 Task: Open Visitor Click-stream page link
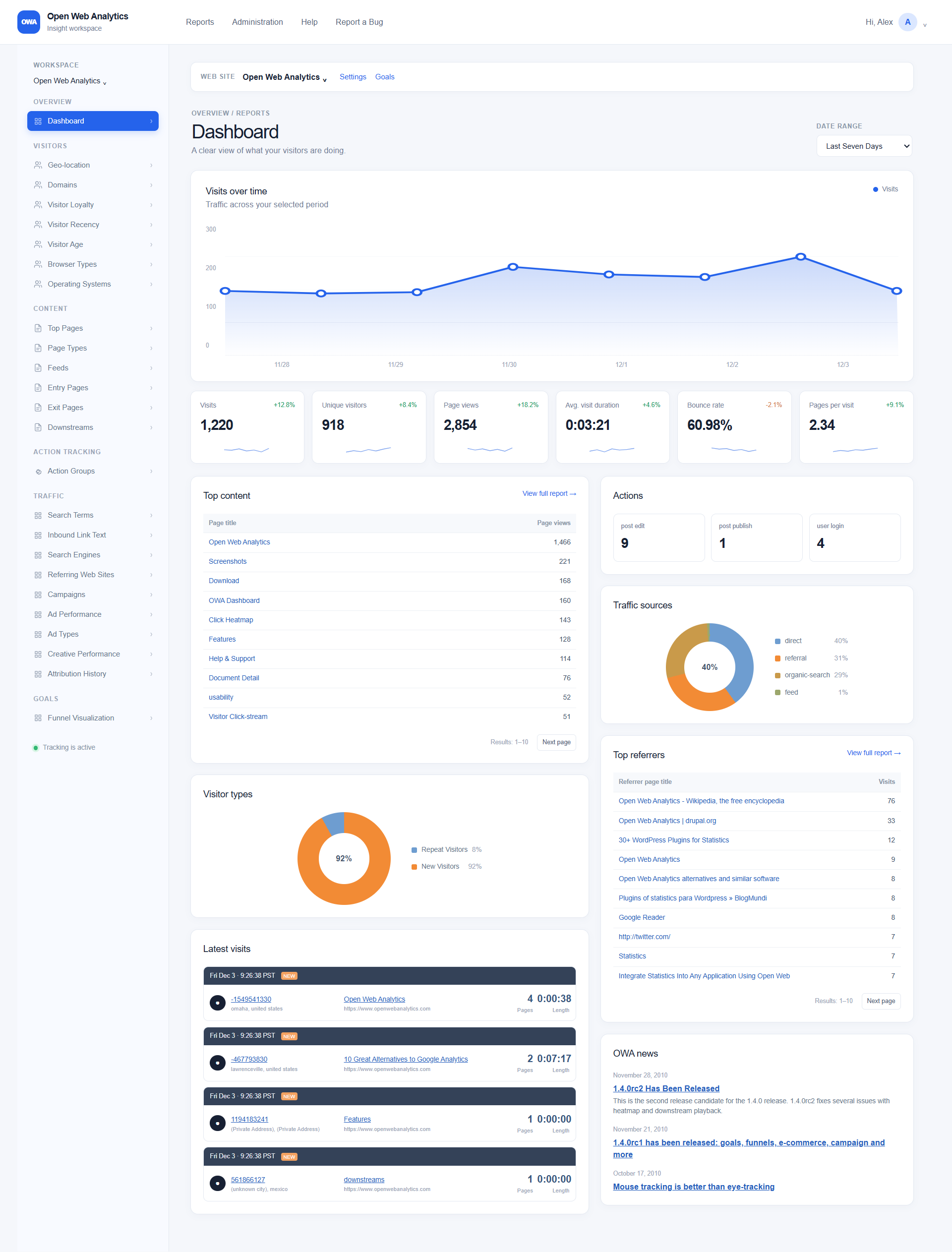tap(238, 717)
